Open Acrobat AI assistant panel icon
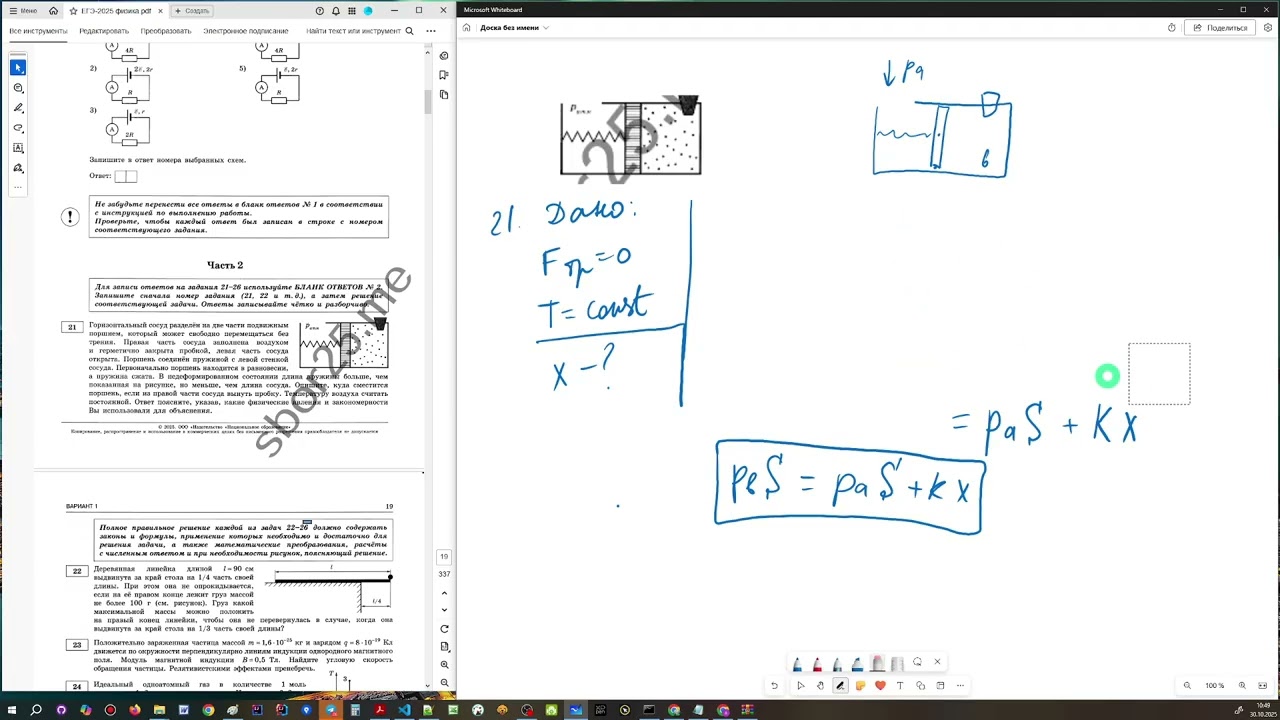The height and width of the screenshot is (720, 1280). coord(444,56)
